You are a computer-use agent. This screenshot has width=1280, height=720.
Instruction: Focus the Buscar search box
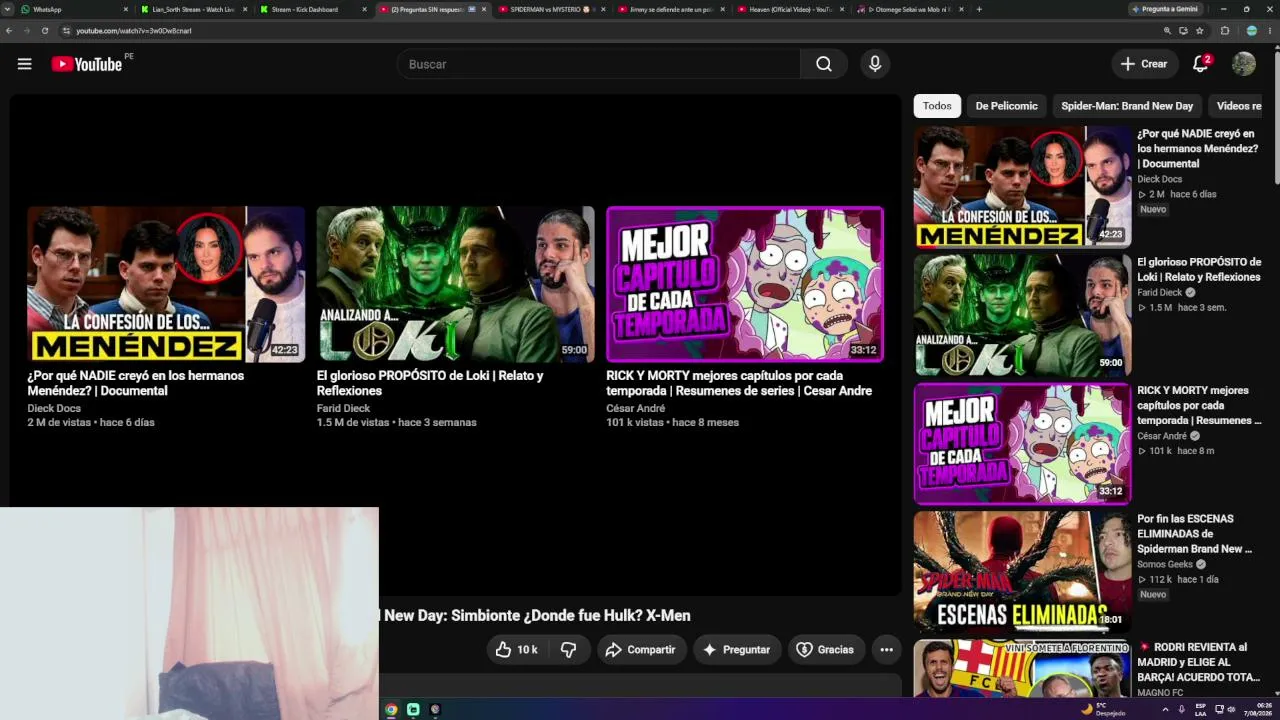coord(598,64)
